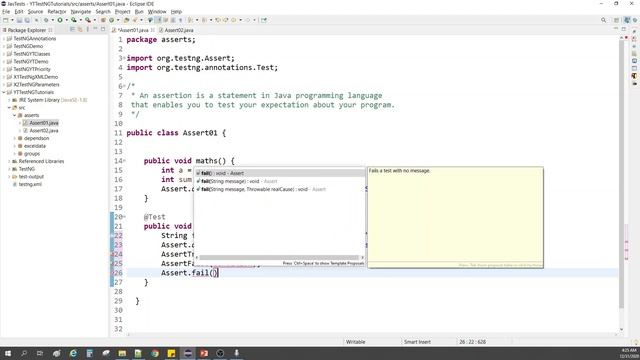
Task: Collapse the comment fold at line 6
Action: pos(124,86)
